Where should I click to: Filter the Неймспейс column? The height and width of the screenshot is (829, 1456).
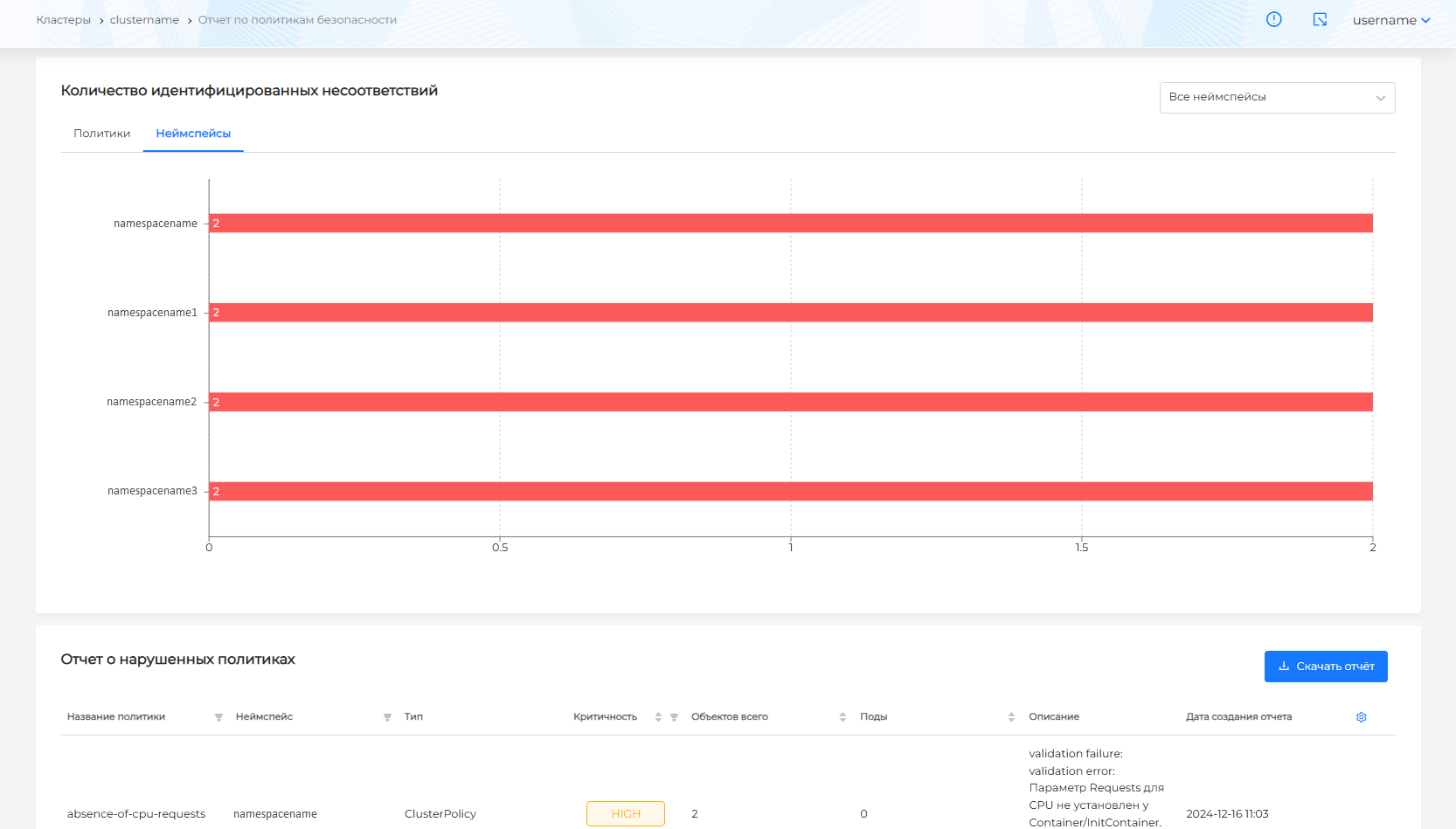tap(387, 717)
